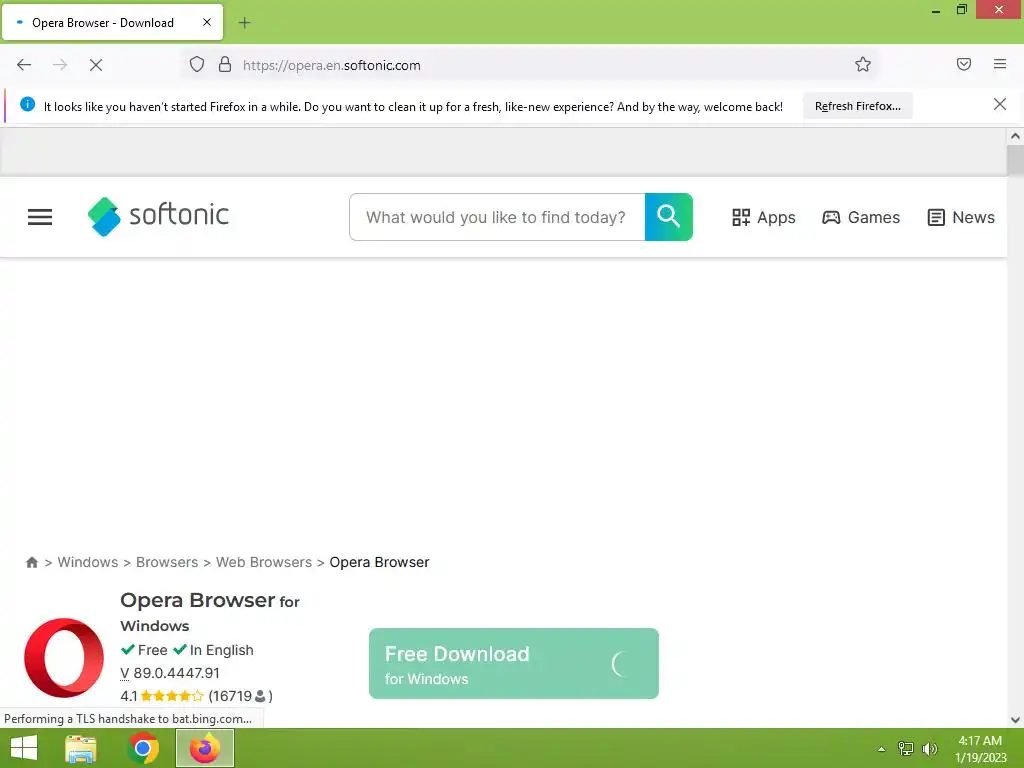Image resolution: width=1024 pixels, height=768 pixels.
Task: Go back using the browser back arrow
Action: [24, 65]
